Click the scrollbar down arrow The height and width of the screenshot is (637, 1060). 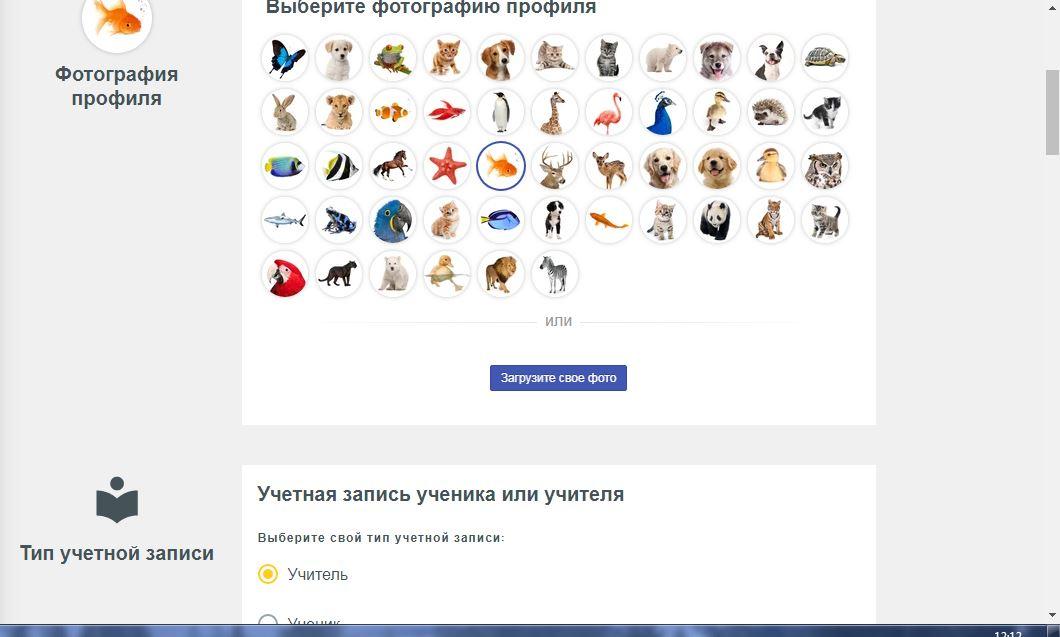(1052, 615)
